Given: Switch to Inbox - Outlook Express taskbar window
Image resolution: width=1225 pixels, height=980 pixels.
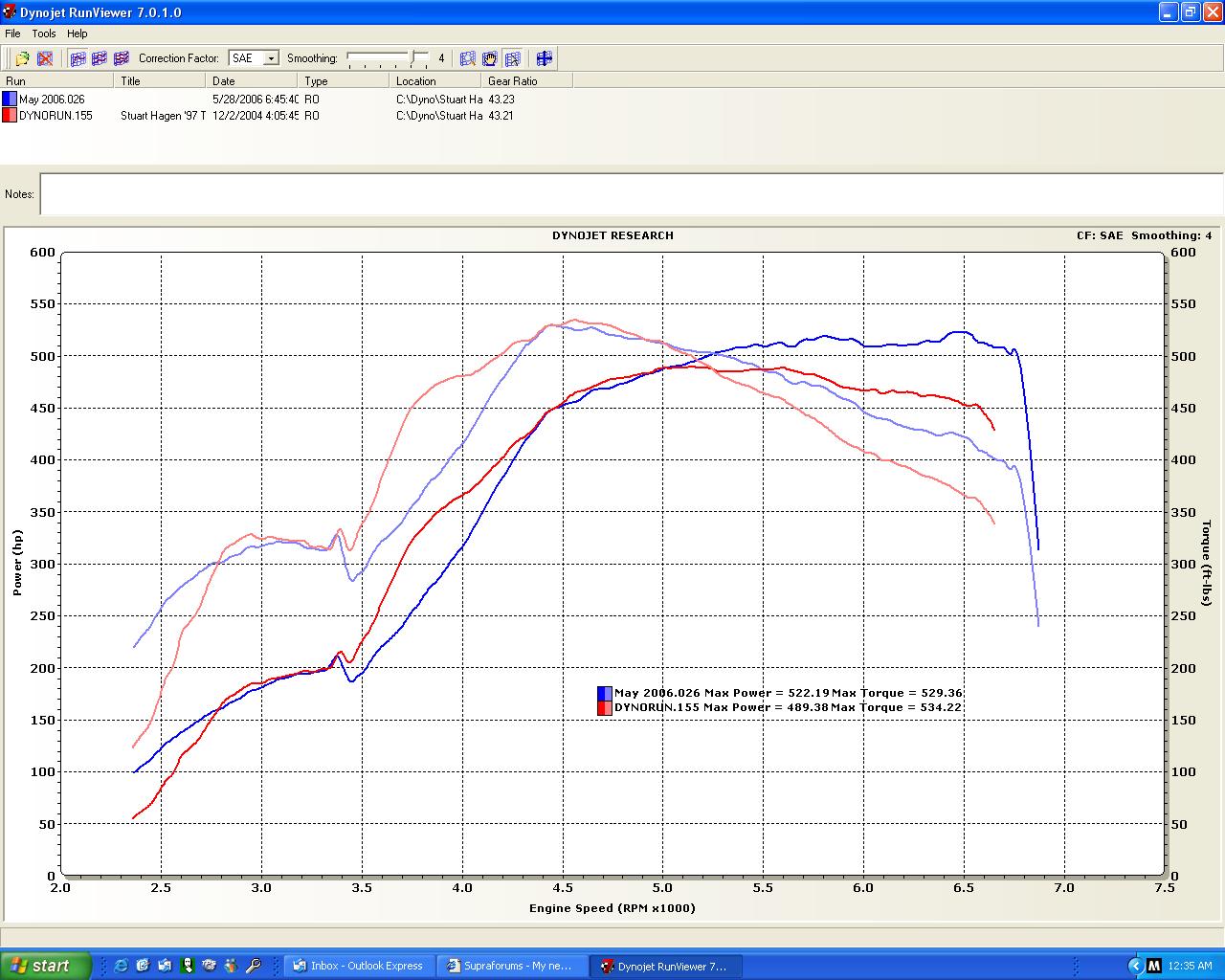Looking at the screenshot, I should click(x=359, y=966).
